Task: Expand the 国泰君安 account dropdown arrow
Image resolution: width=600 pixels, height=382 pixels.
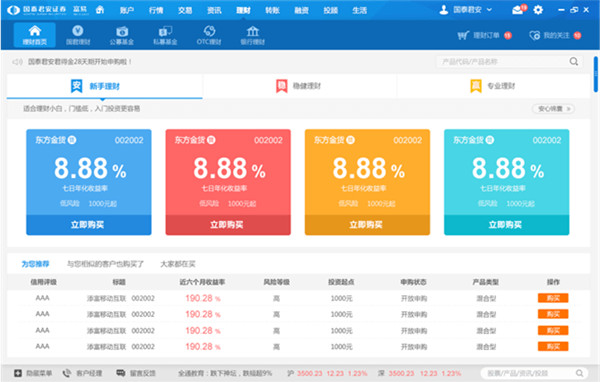Action: (489, 10)
